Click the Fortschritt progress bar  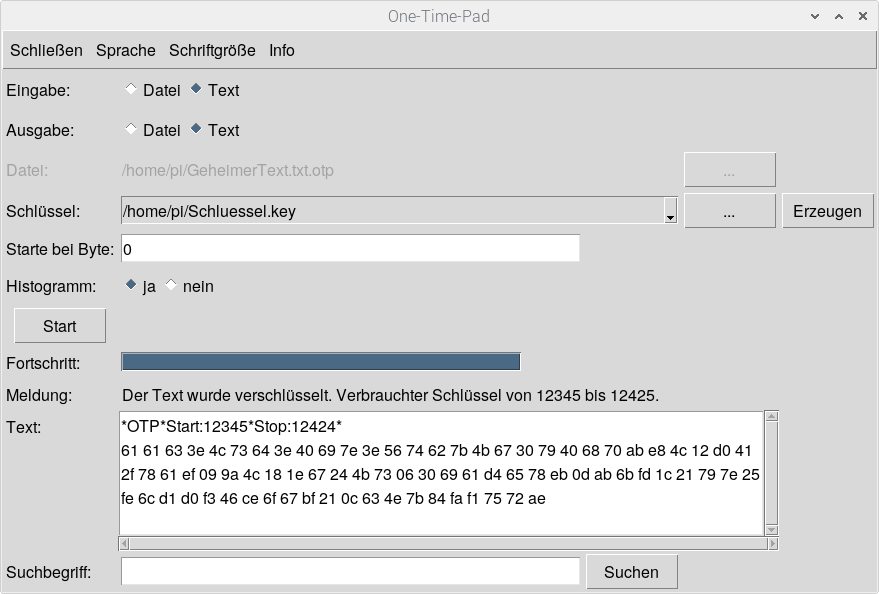point(320,362)
